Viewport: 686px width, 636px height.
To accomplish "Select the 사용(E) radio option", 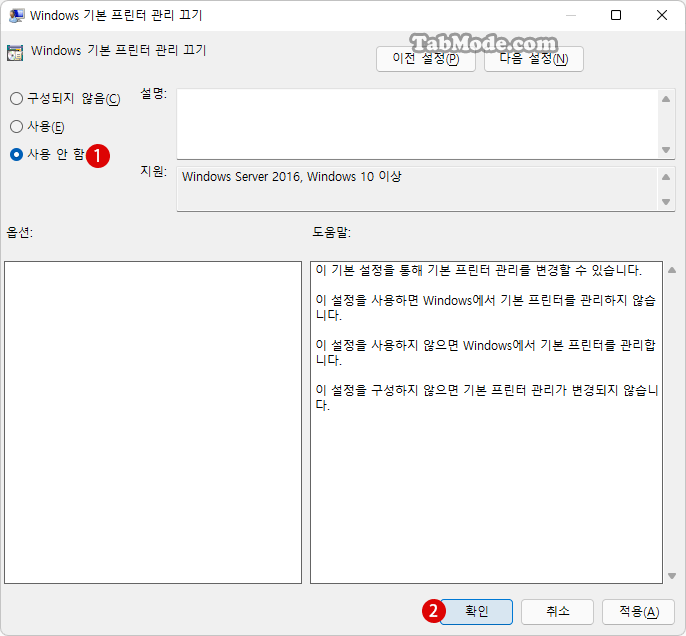I will tap(17, 127).
